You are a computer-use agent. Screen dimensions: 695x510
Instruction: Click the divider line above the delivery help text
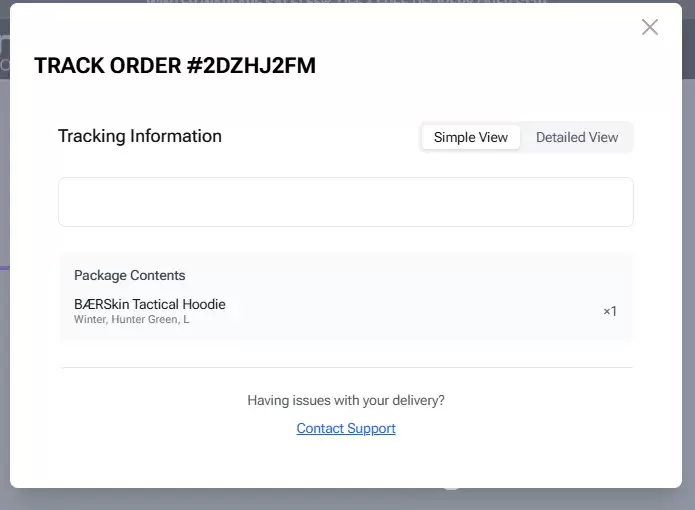(346, 367)
